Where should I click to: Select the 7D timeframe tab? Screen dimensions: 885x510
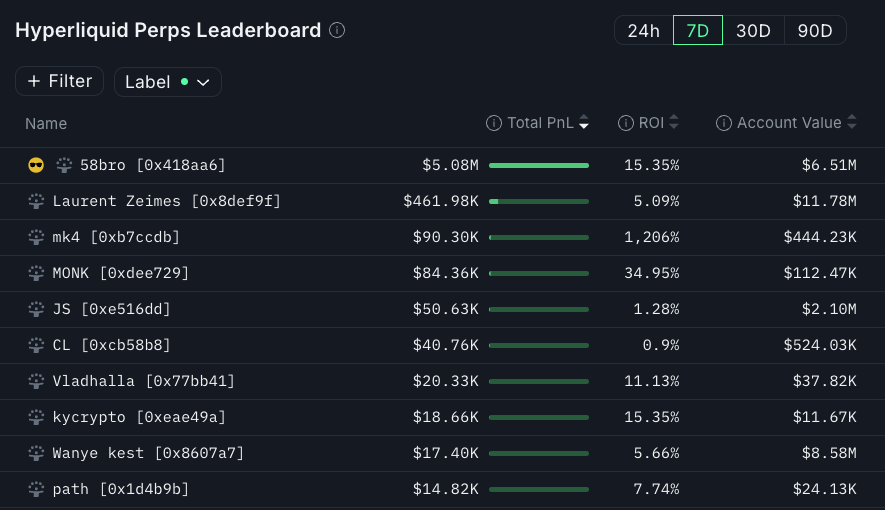click(x=698, y=30)
